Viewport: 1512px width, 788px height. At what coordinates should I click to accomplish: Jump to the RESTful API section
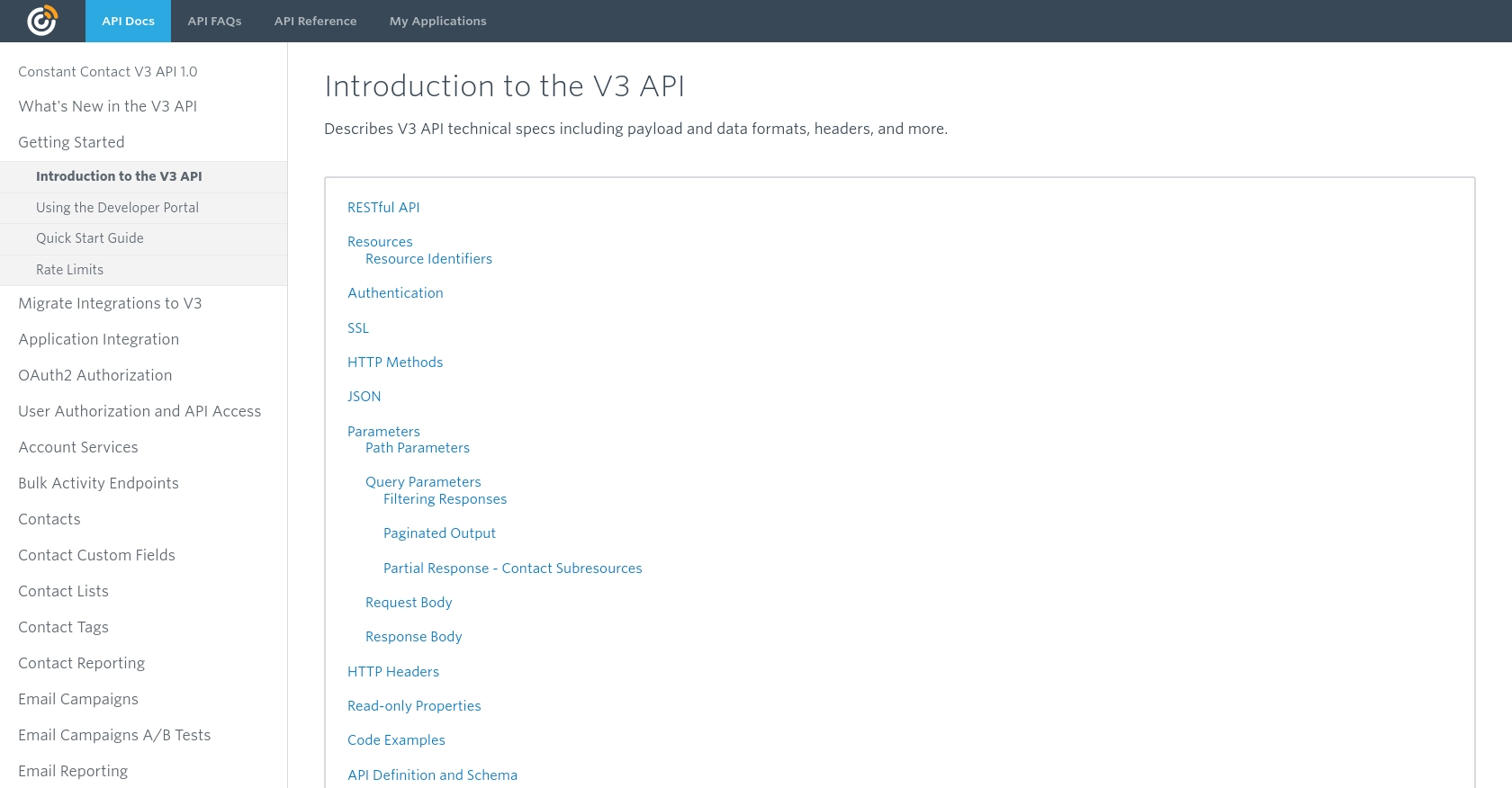[x=383, y=208]
